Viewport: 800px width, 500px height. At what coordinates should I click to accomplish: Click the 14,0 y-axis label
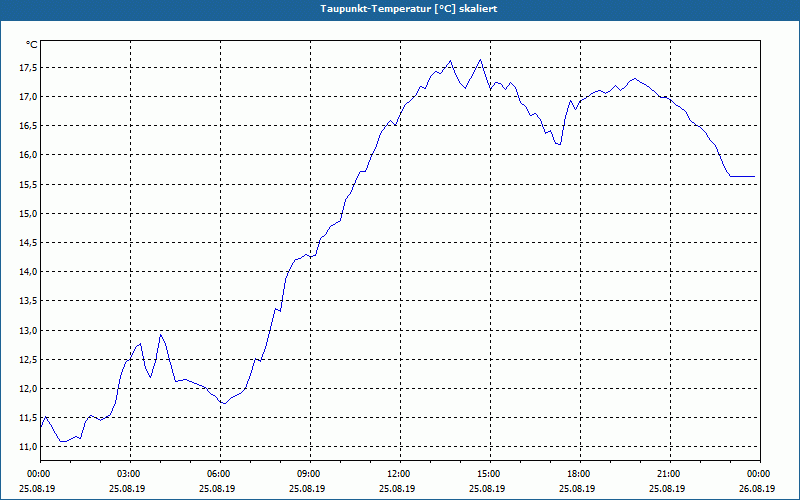(x=28, y=272)
